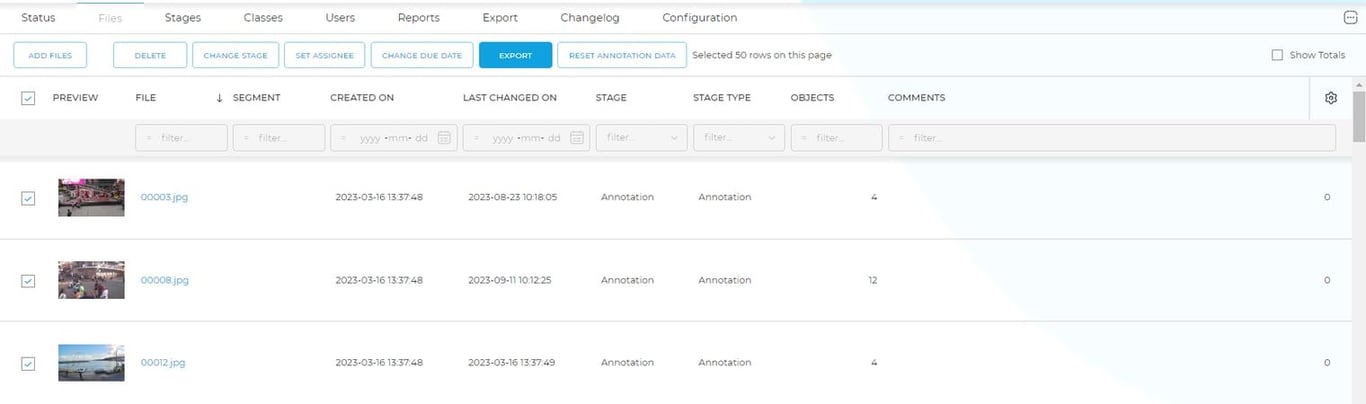Image resolution: width=1366 pixels, height=404 pixels.
Task: Click the preview thumbnail of 00008.jpg
Action: click(x=91, y=280)
